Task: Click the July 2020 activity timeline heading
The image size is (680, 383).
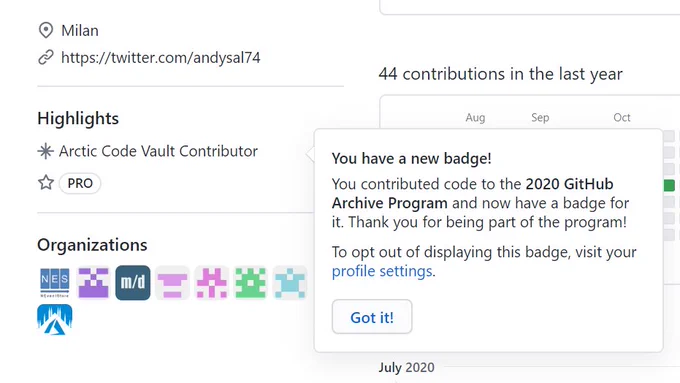Action: click(406, 367)
